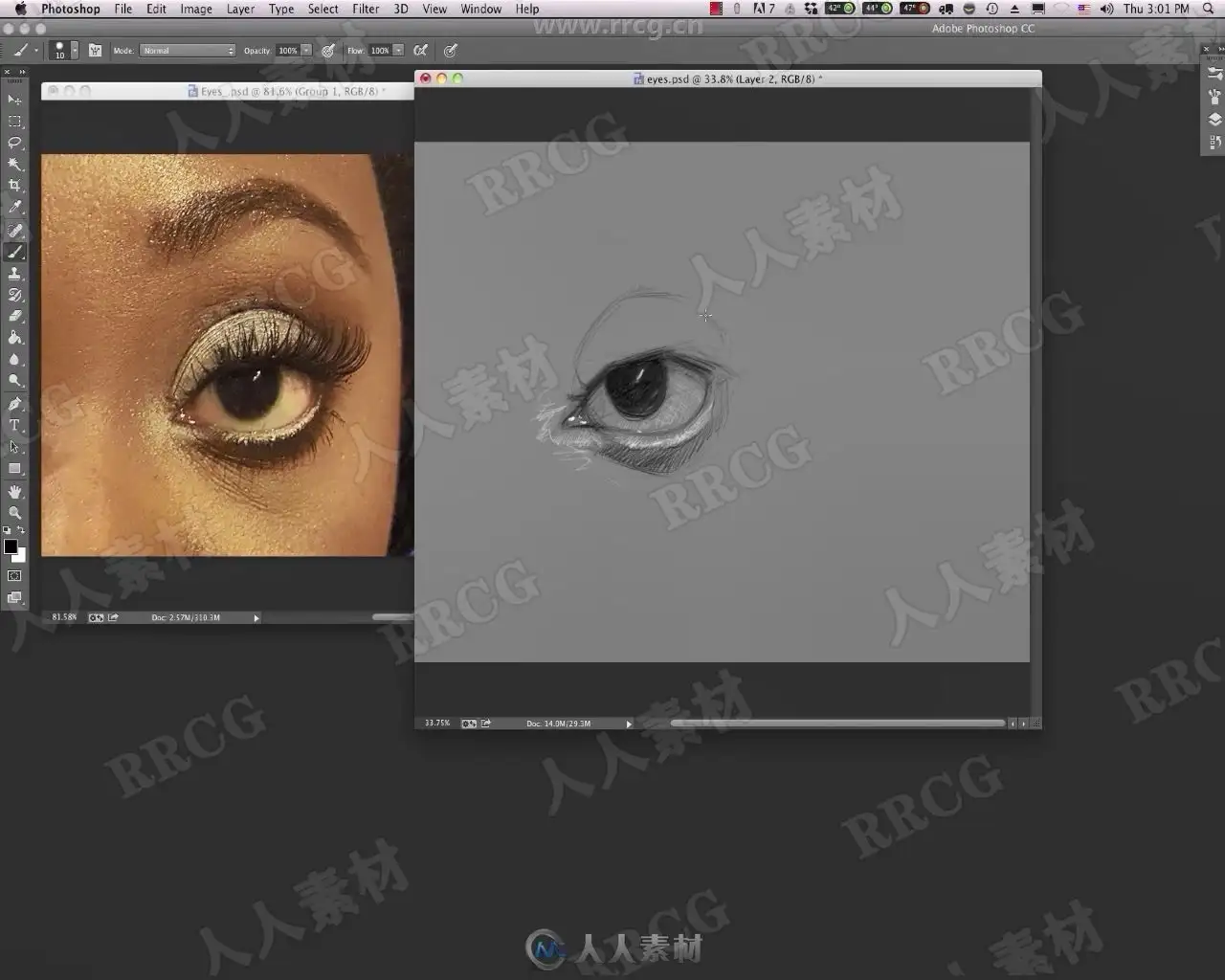This screenshot has width=1225, height=980.
Task: Click zoom percentage field in eyes.psd window
Action: tap(437, 724)
